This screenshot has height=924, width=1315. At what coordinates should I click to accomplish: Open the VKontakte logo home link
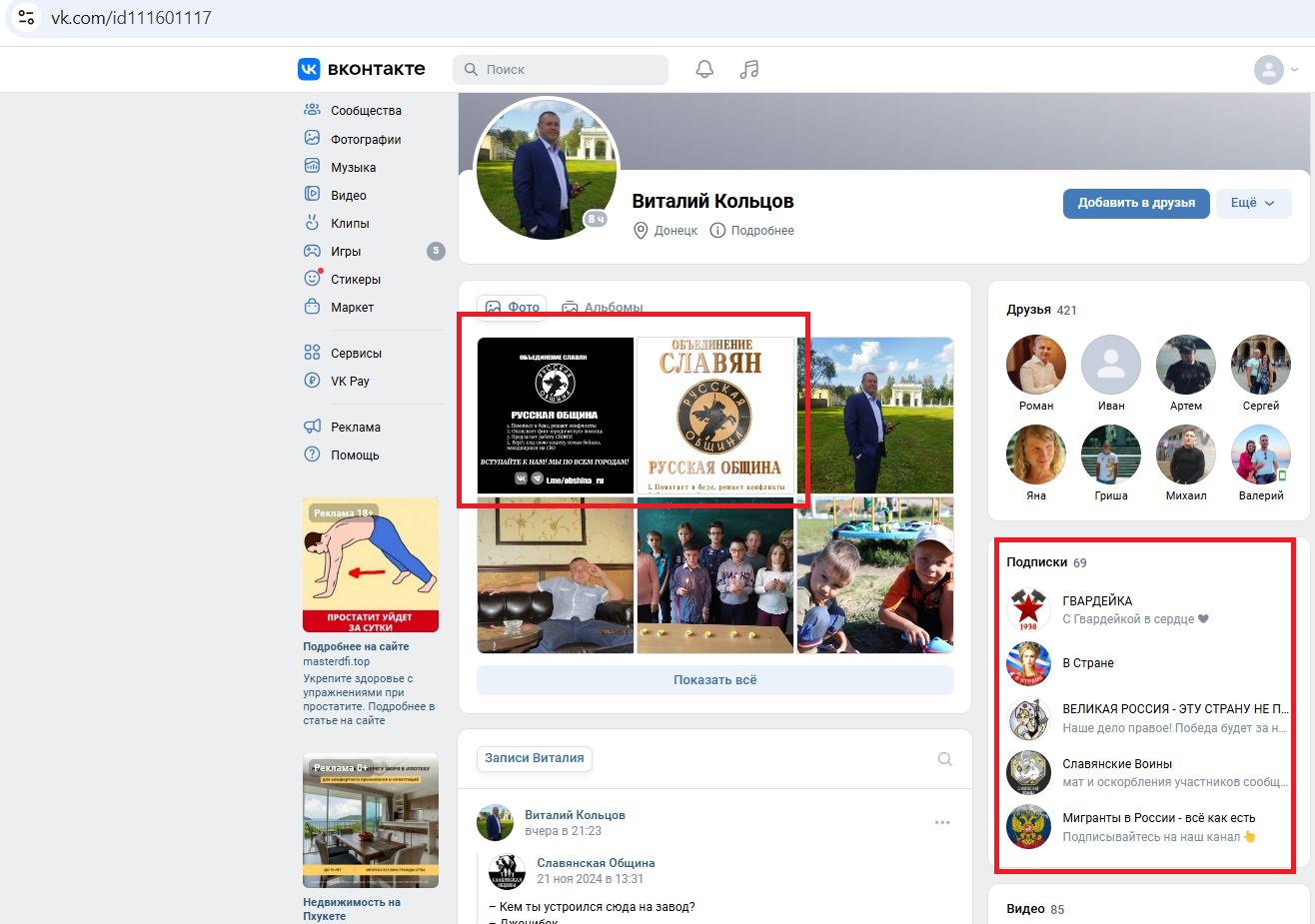(361, 69)
